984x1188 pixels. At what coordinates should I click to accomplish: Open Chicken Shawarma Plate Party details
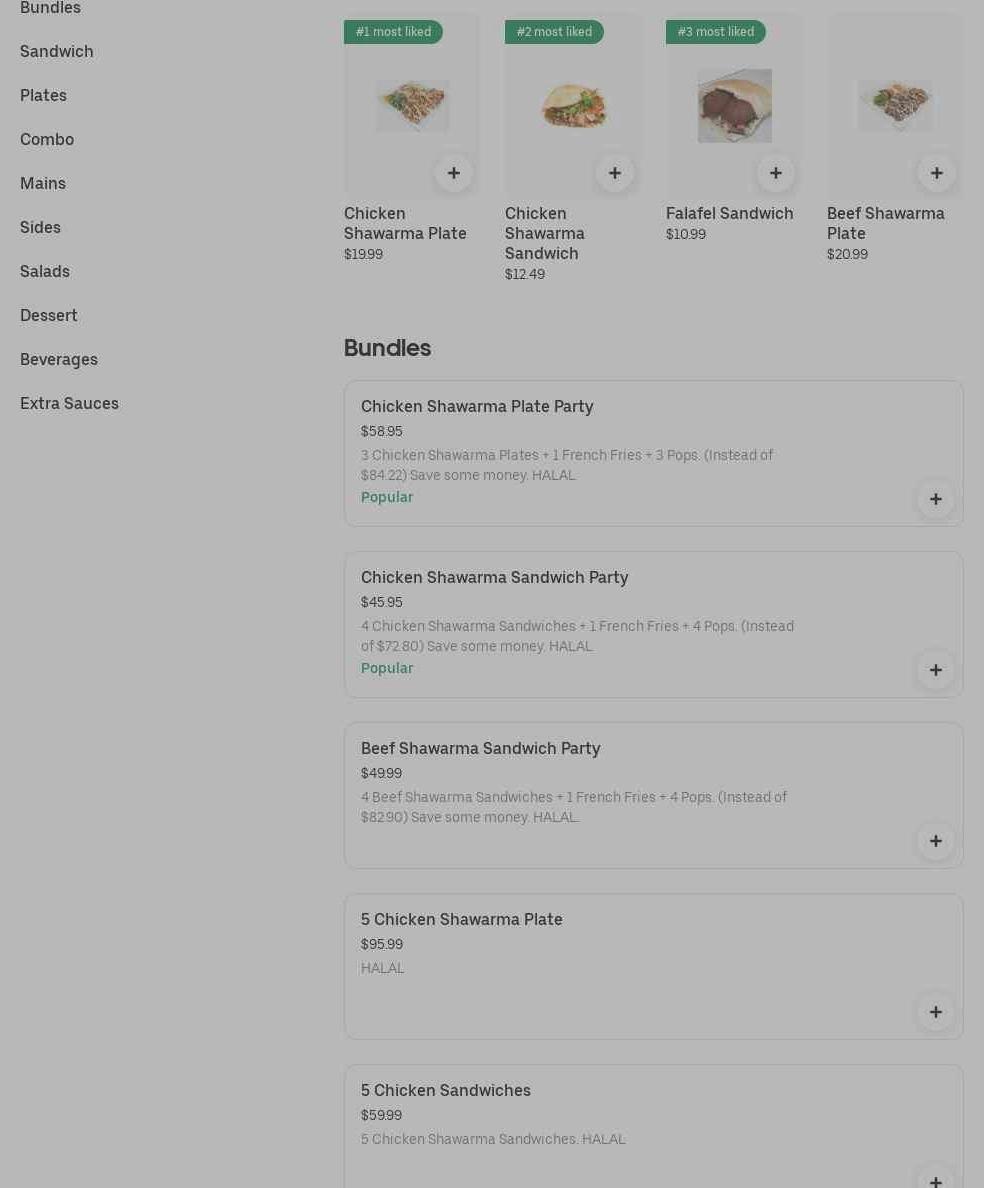pos(477,406)
